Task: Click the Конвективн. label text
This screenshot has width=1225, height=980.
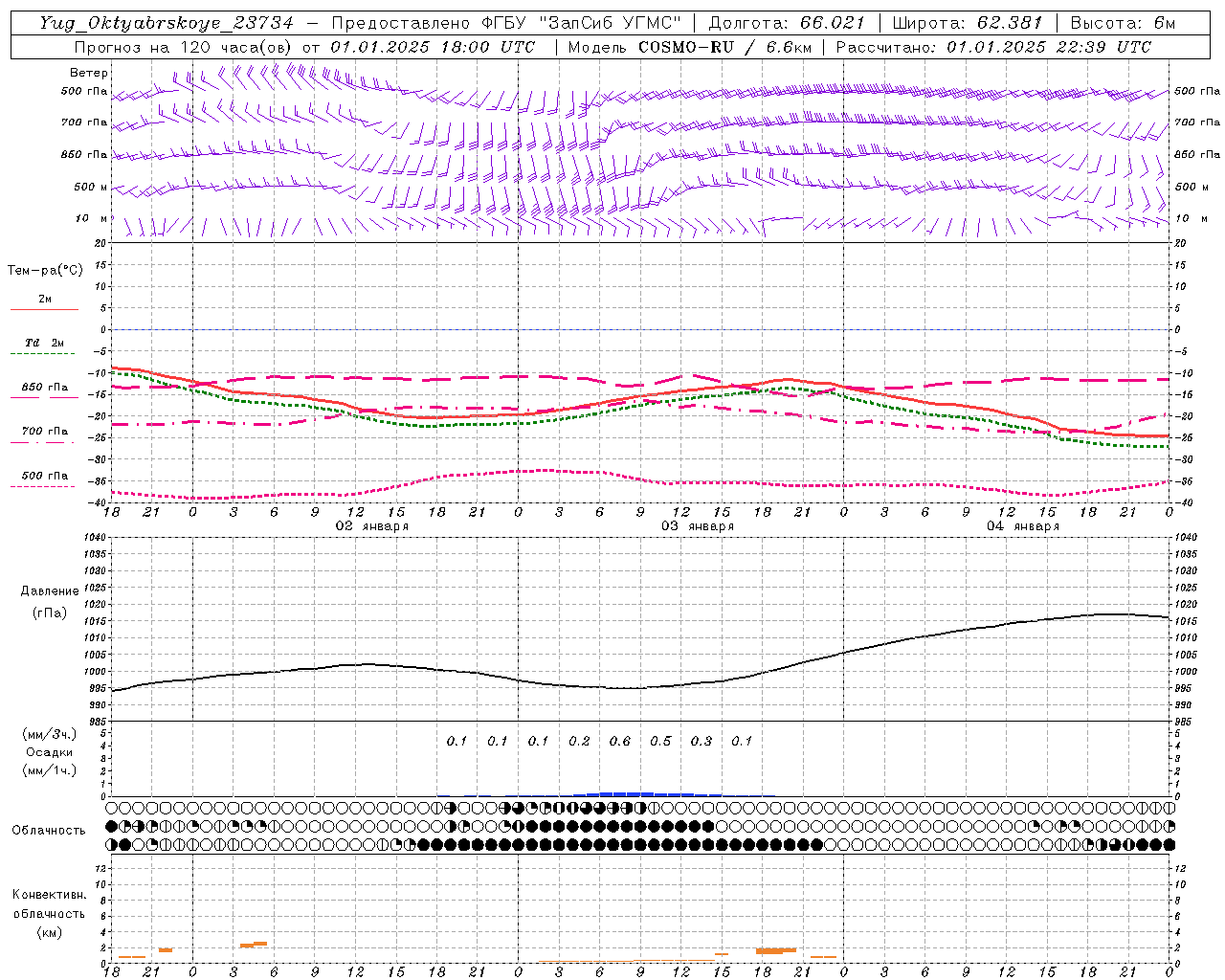Action: click(49, 895)
